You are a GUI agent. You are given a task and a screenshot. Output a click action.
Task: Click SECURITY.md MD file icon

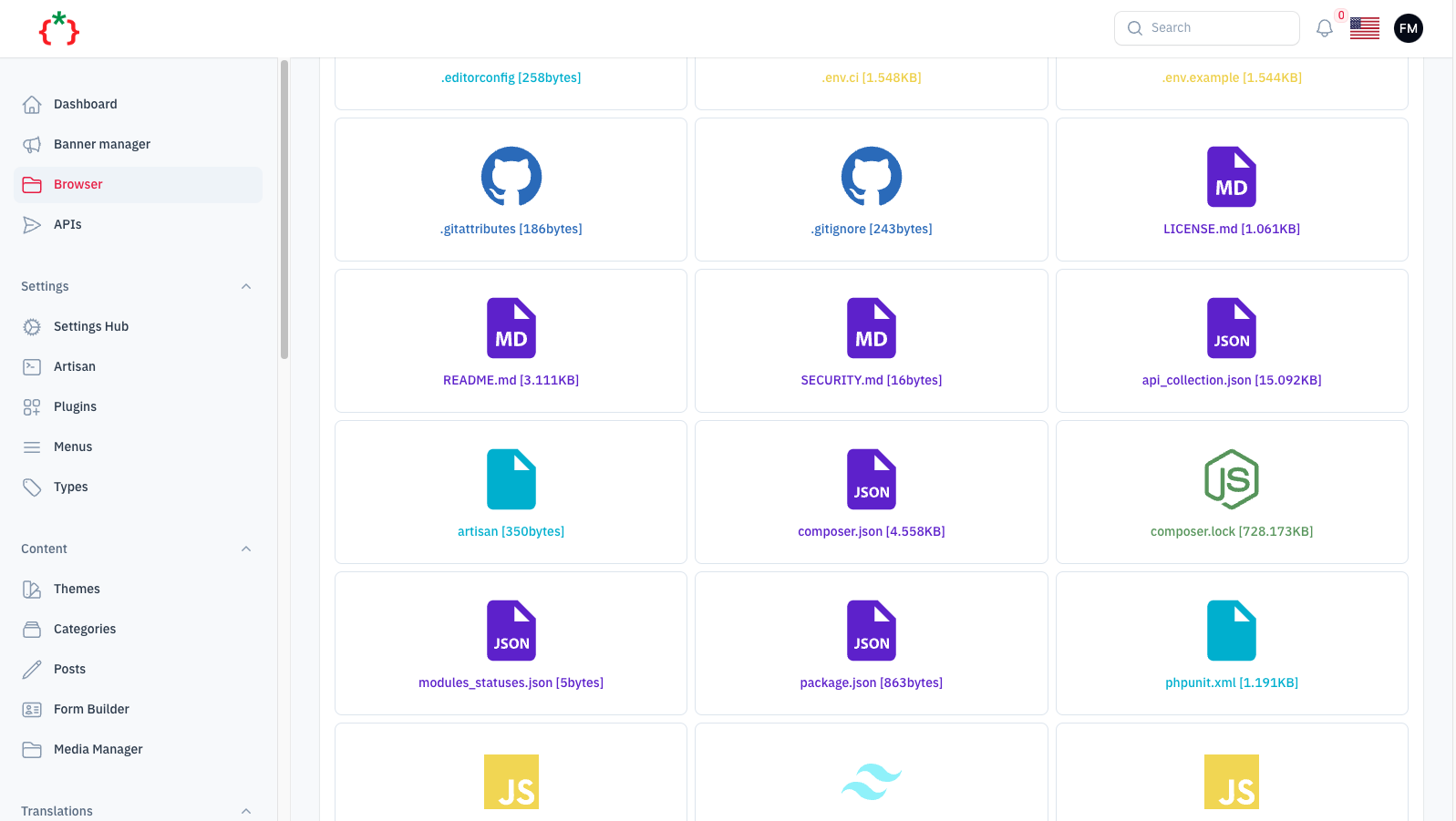pos(872,328)
